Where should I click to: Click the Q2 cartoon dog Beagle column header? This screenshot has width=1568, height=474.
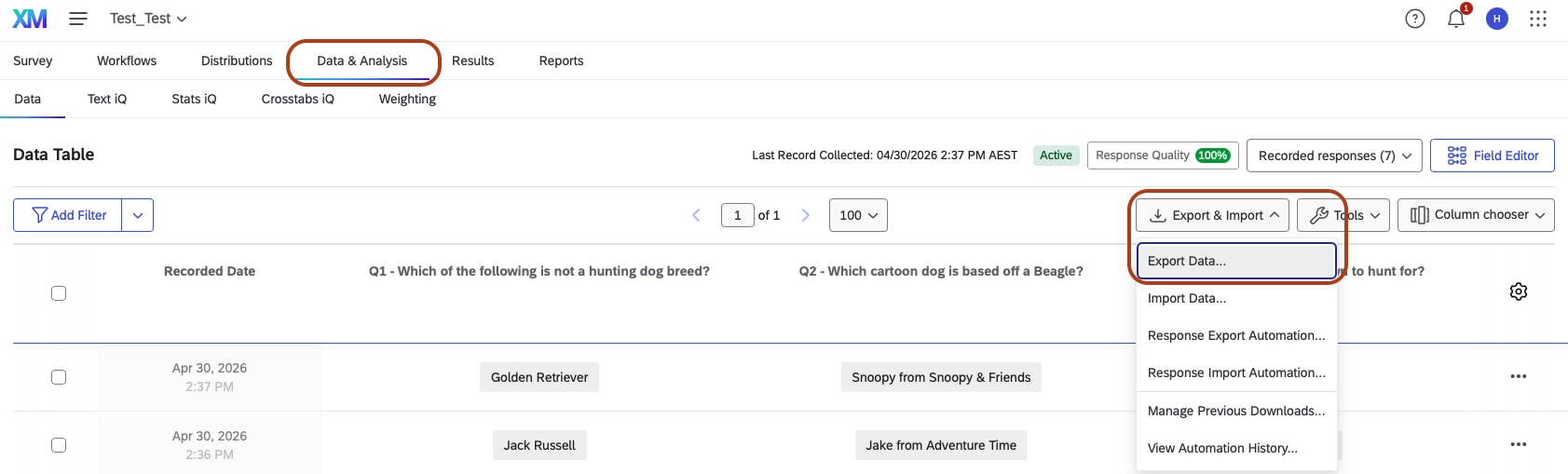(x=941, y=271)
